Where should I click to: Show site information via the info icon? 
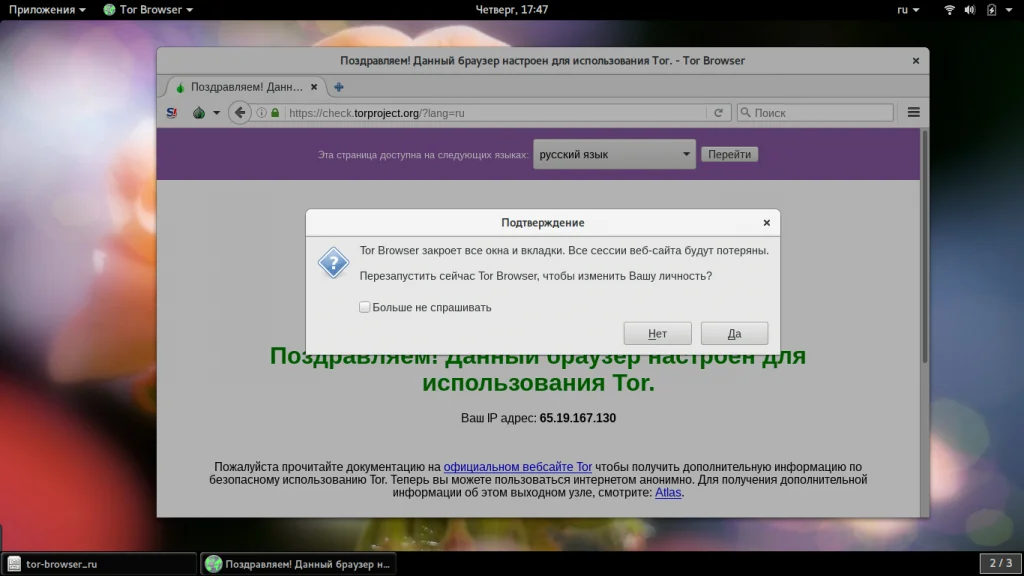click(261, 113)
